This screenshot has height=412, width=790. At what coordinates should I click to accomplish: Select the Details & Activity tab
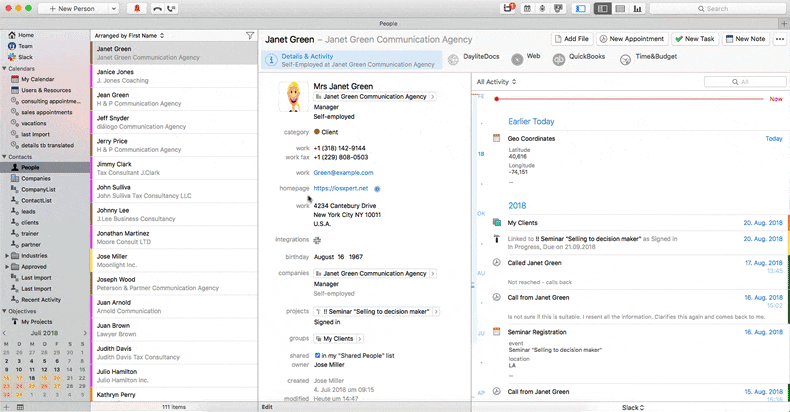(x=352, y=60)
